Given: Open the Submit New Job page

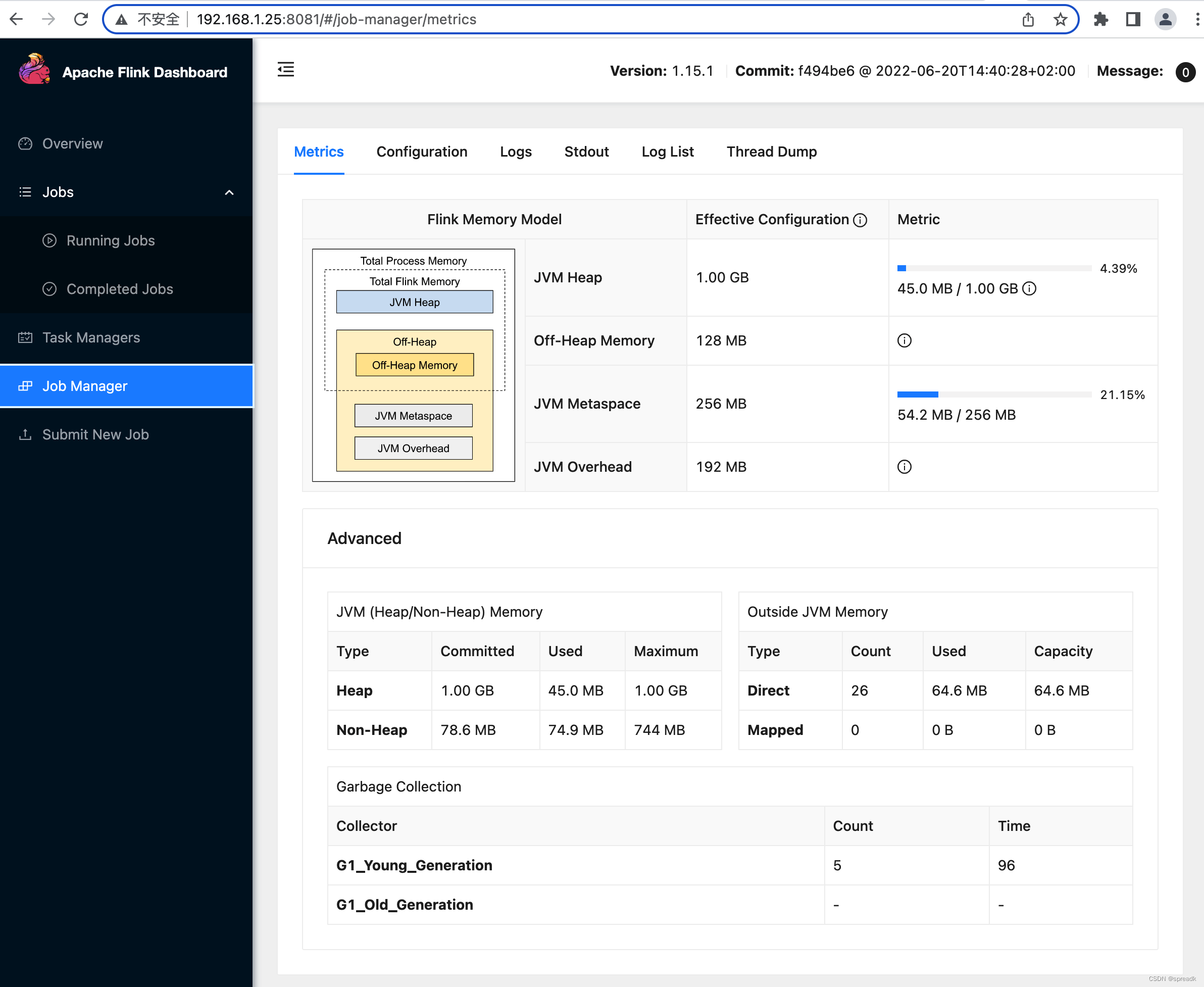Looking at the screenshot, I should [96, 434].
